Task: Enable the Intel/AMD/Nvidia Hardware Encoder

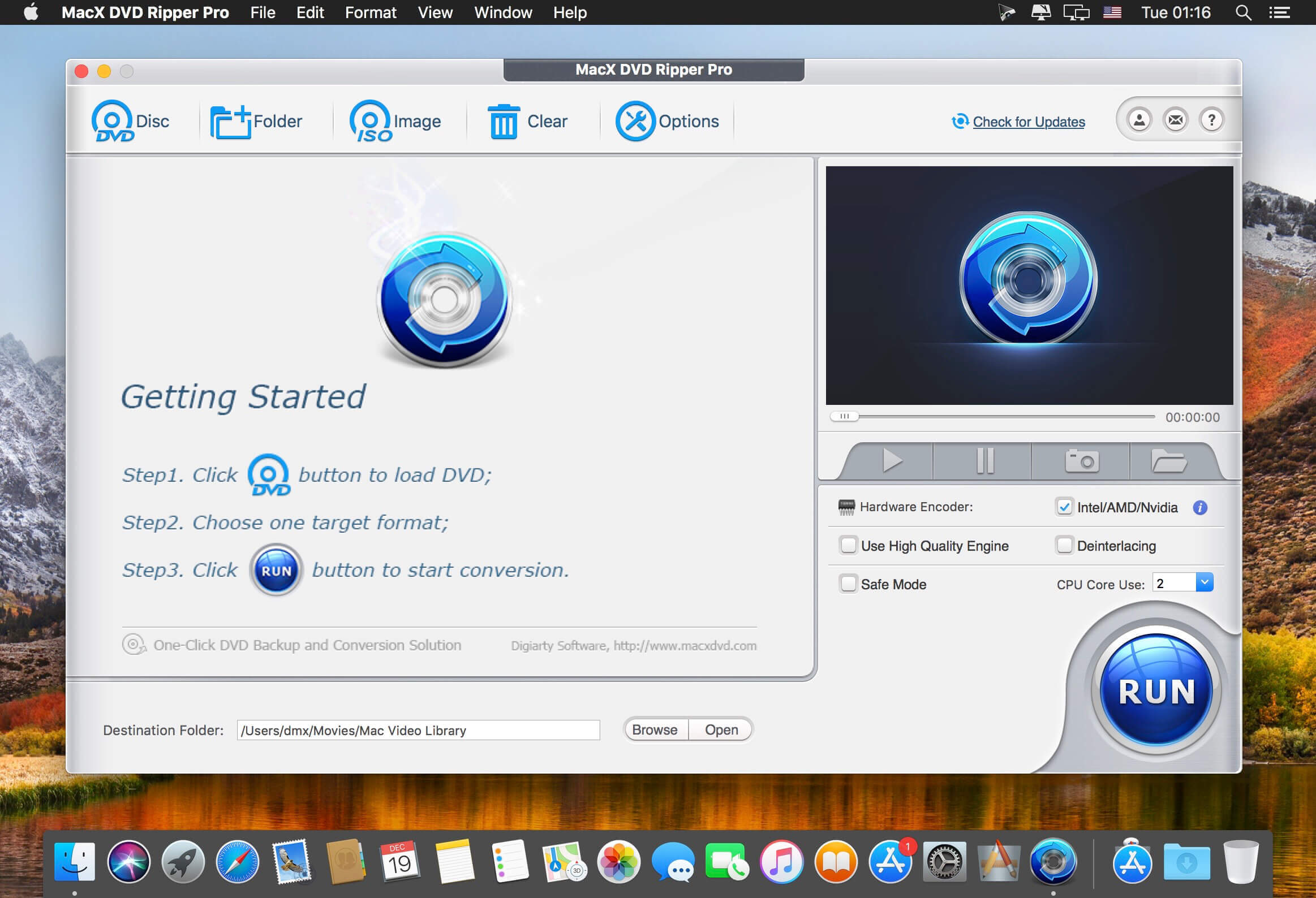Action: click(x=1063, y=507)
